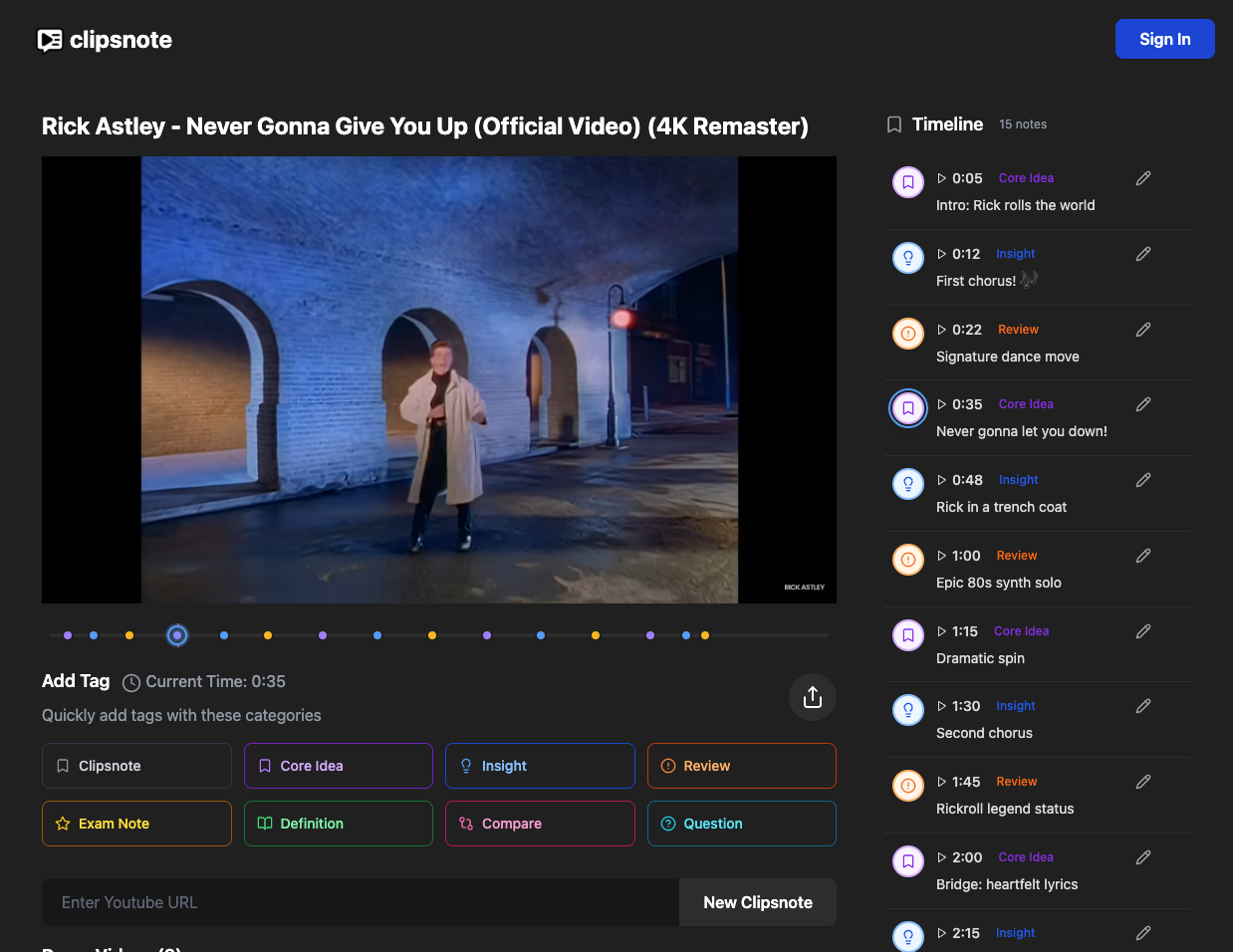Click pencil icon for Rickroll legend status
This screenshot has height=952, width=1233.
point(1143,782)
